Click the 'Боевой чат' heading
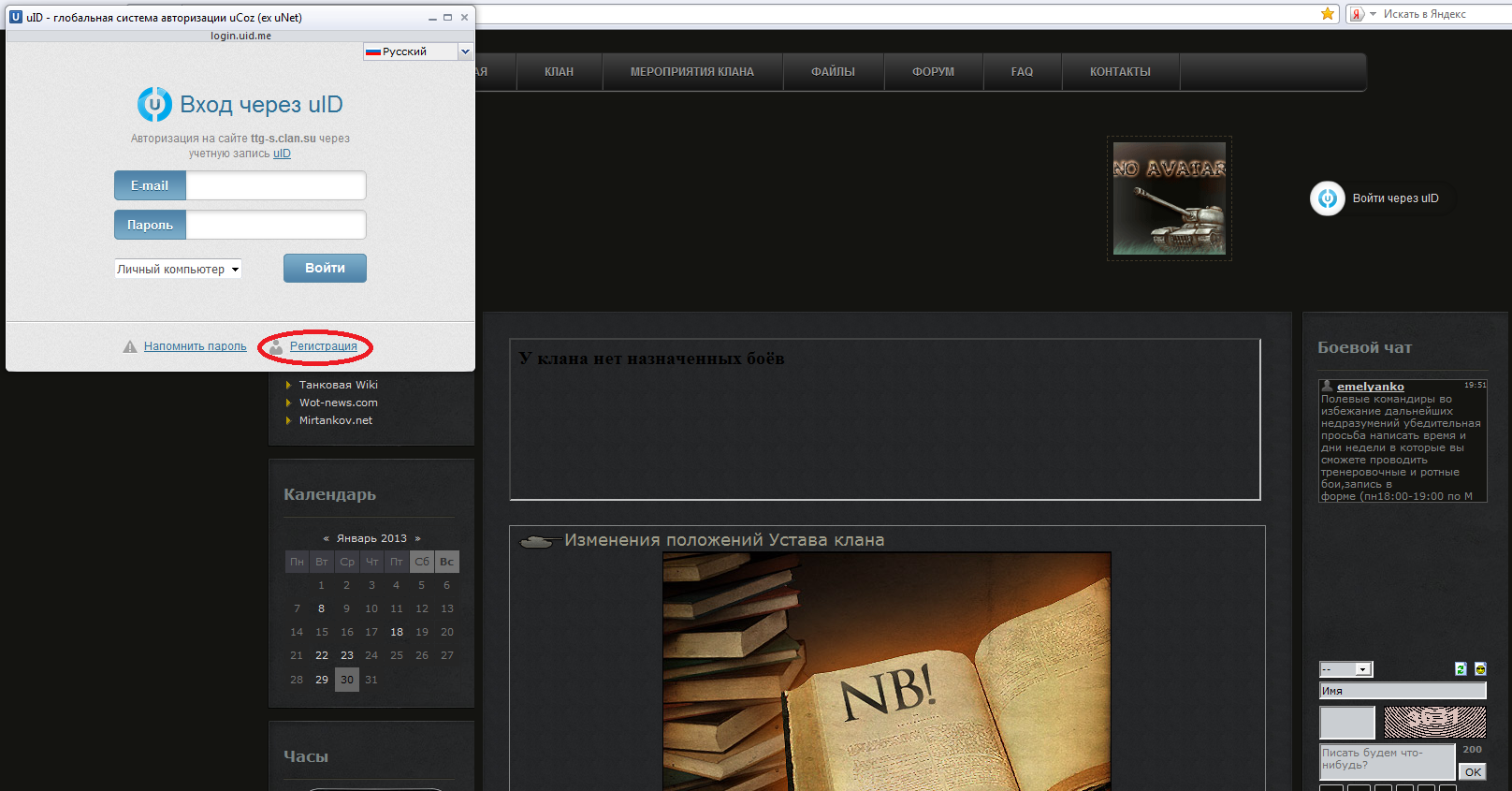Image resolution: width=1512 pixels, height=791 pixels. click(x=1364, y=347)
